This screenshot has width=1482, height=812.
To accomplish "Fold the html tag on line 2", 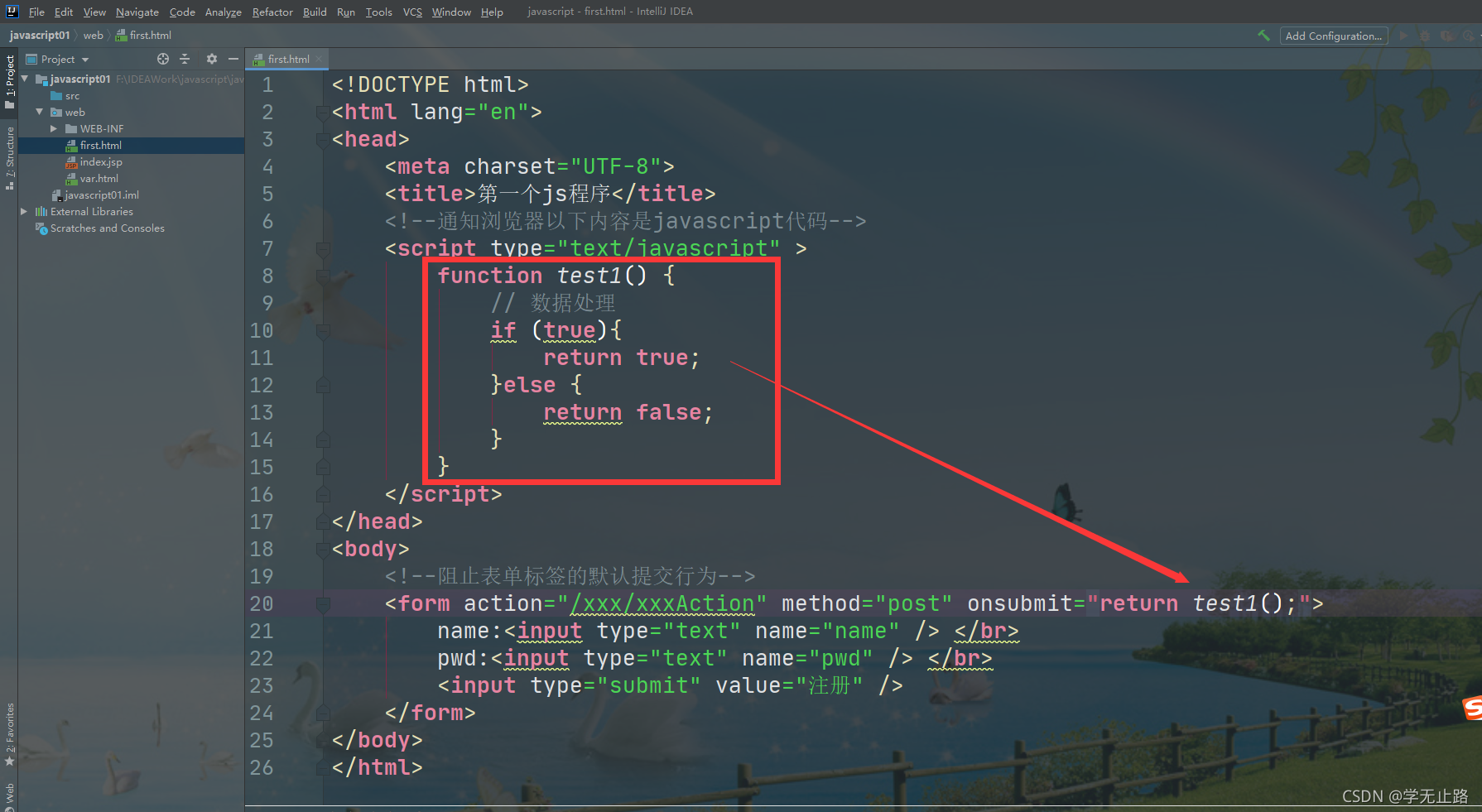I will click(323, 113).
